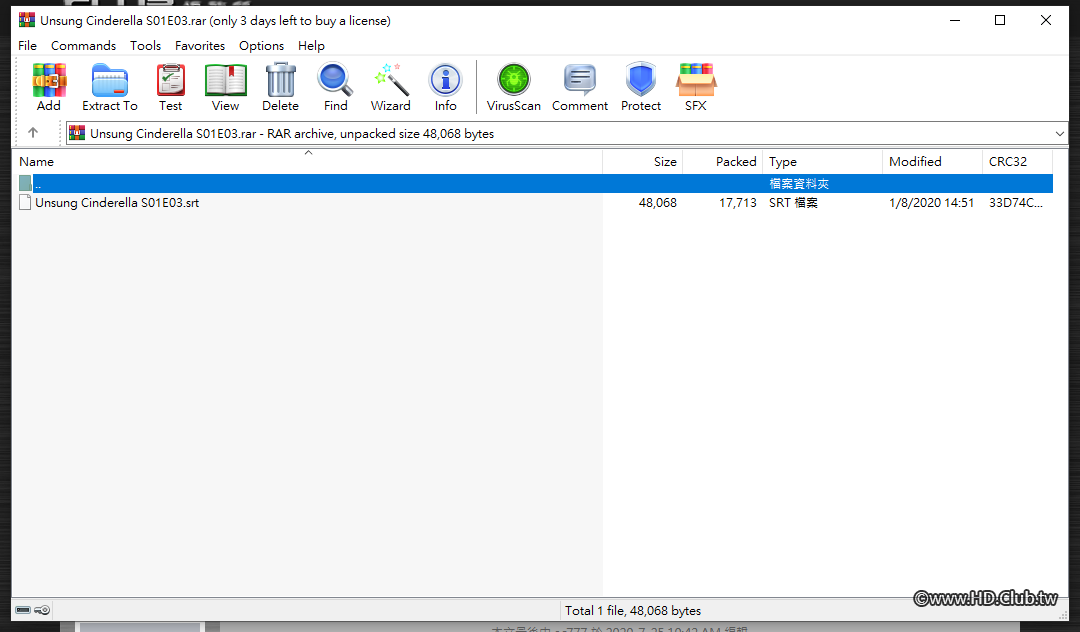Open the Tools menu

pos(145,45)
